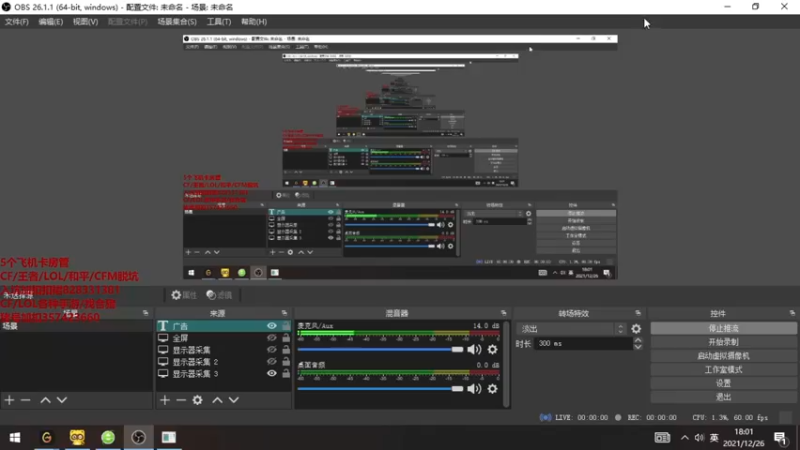800x450 pixels.
Task: Decrease 时长 duration with down arrow
Action: tap(638, 347)
